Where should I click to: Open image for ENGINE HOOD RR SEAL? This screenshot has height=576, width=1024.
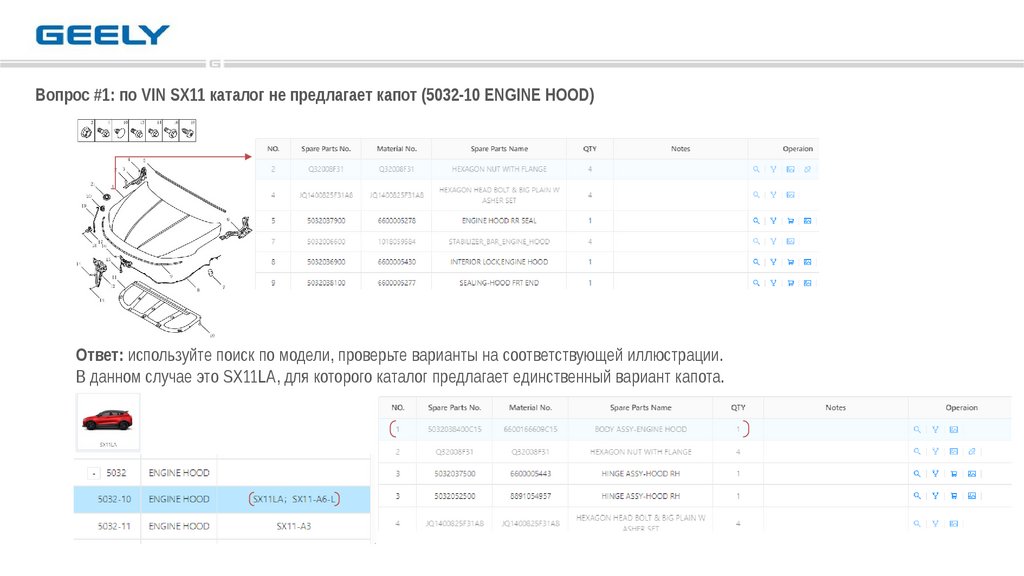click(x=807, y=221)
